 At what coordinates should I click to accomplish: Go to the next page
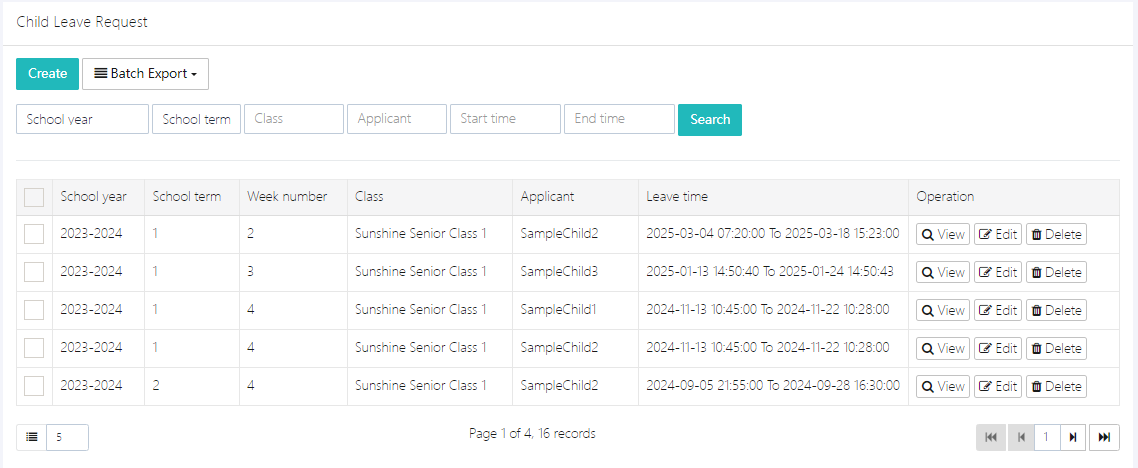(x=1073, y=437)
